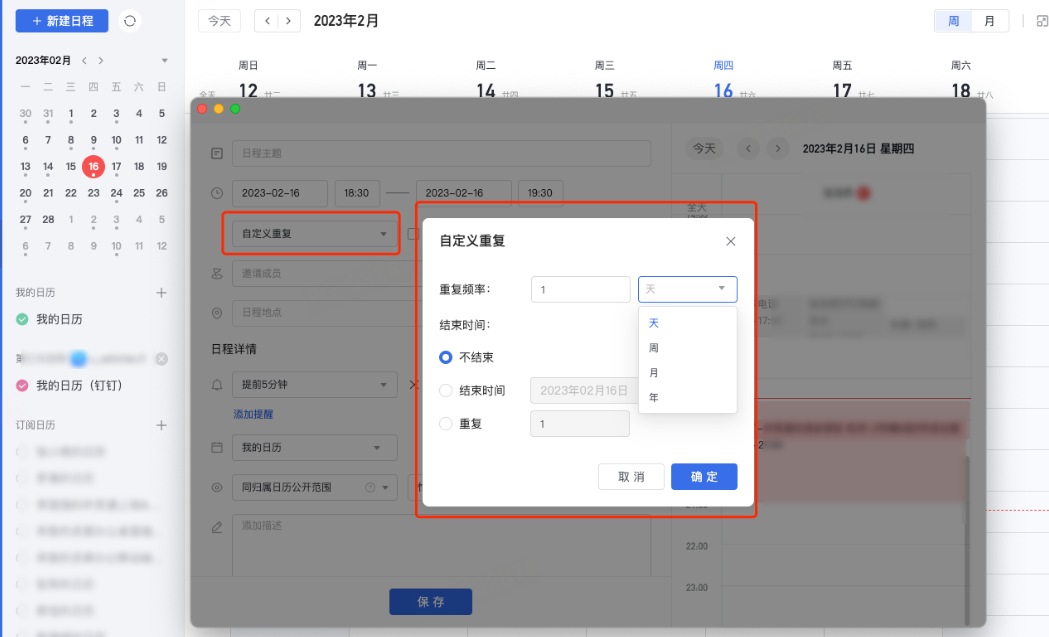Click the 日程主题 input field
The height and width of the screenshot is (637, 1049).
pyautogui.click(x=442, y=153)
